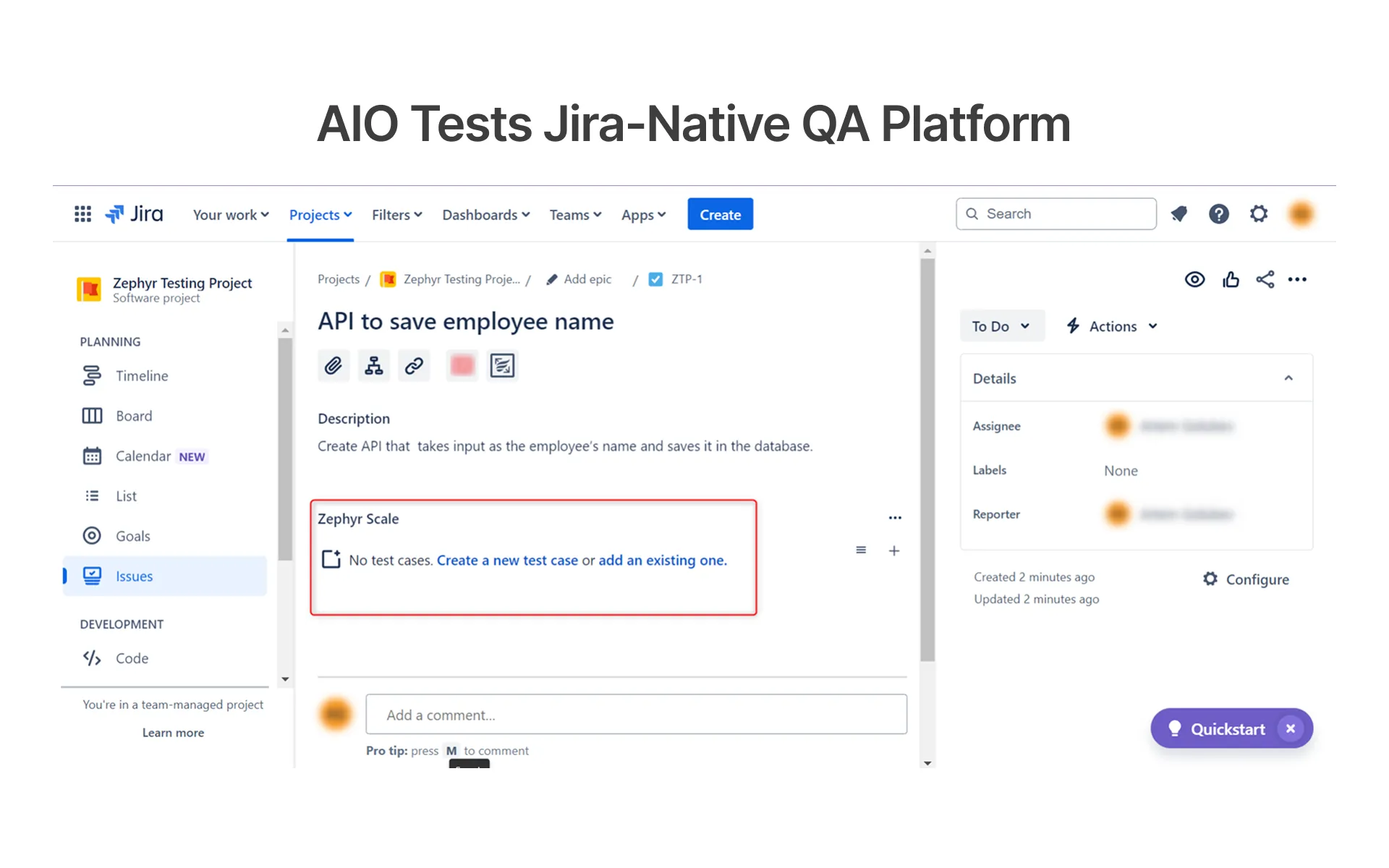The height and width of the screenshot is (868, 1389).
Task: Expand the Apps menu
Action: (644, 215)
